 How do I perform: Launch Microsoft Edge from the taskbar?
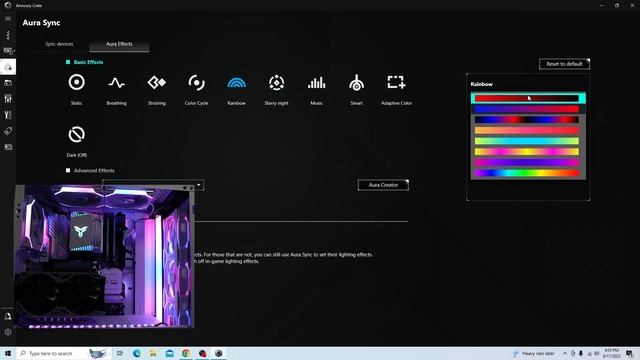136,353
